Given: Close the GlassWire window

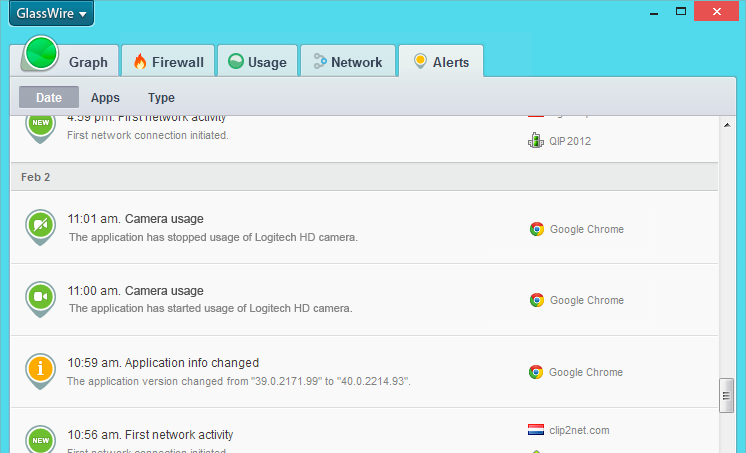Looking at the screenshot, I should coord(717,11).
